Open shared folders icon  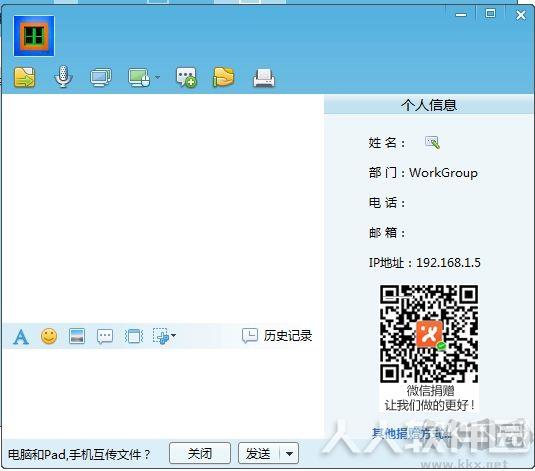[223, 77]
